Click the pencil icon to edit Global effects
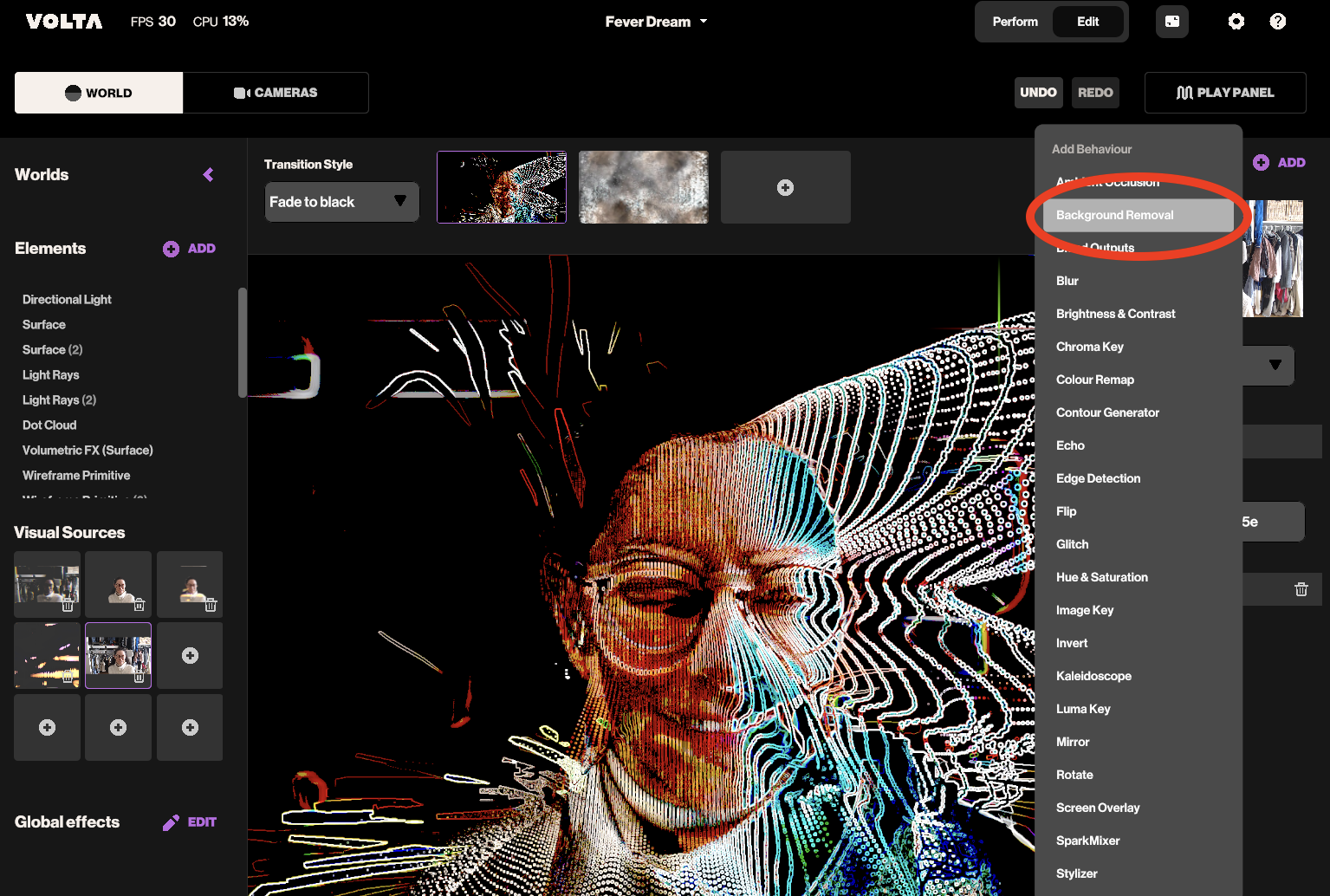The height and width of the screenshot is (896, 1330). 171,822
